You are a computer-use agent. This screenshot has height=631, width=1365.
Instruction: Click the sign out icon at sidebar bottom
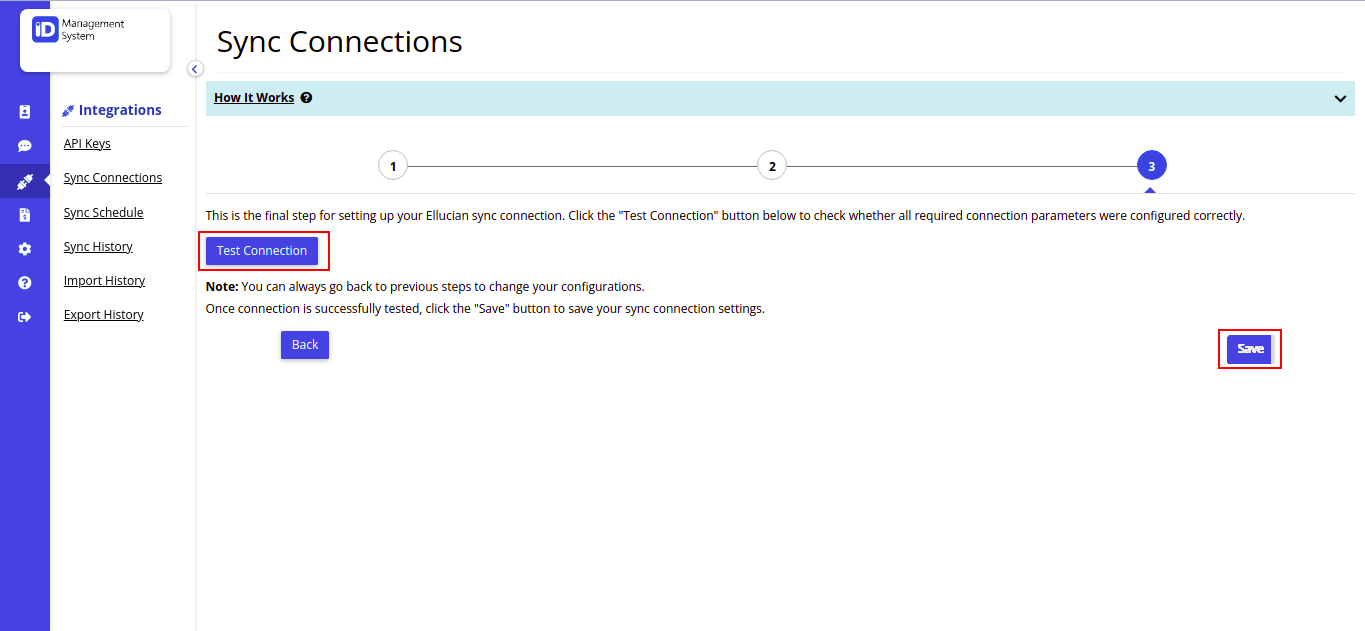tap(24, 314)
